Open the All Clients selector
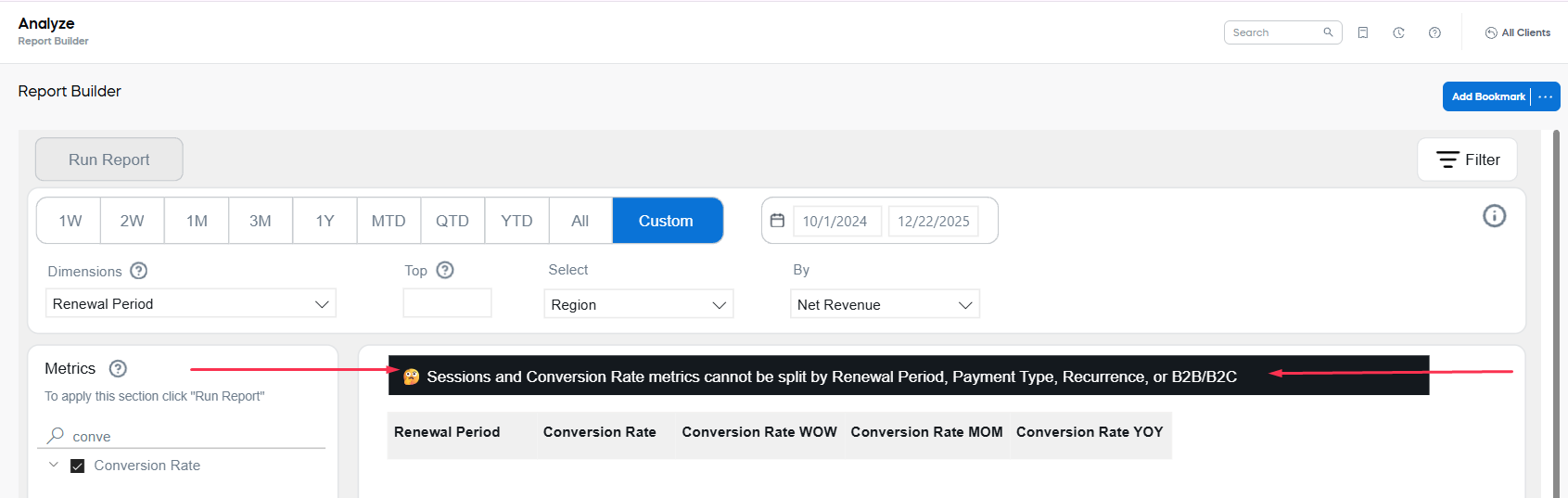The height and width of the screenshot is (498, 1568). (1517, 32)
